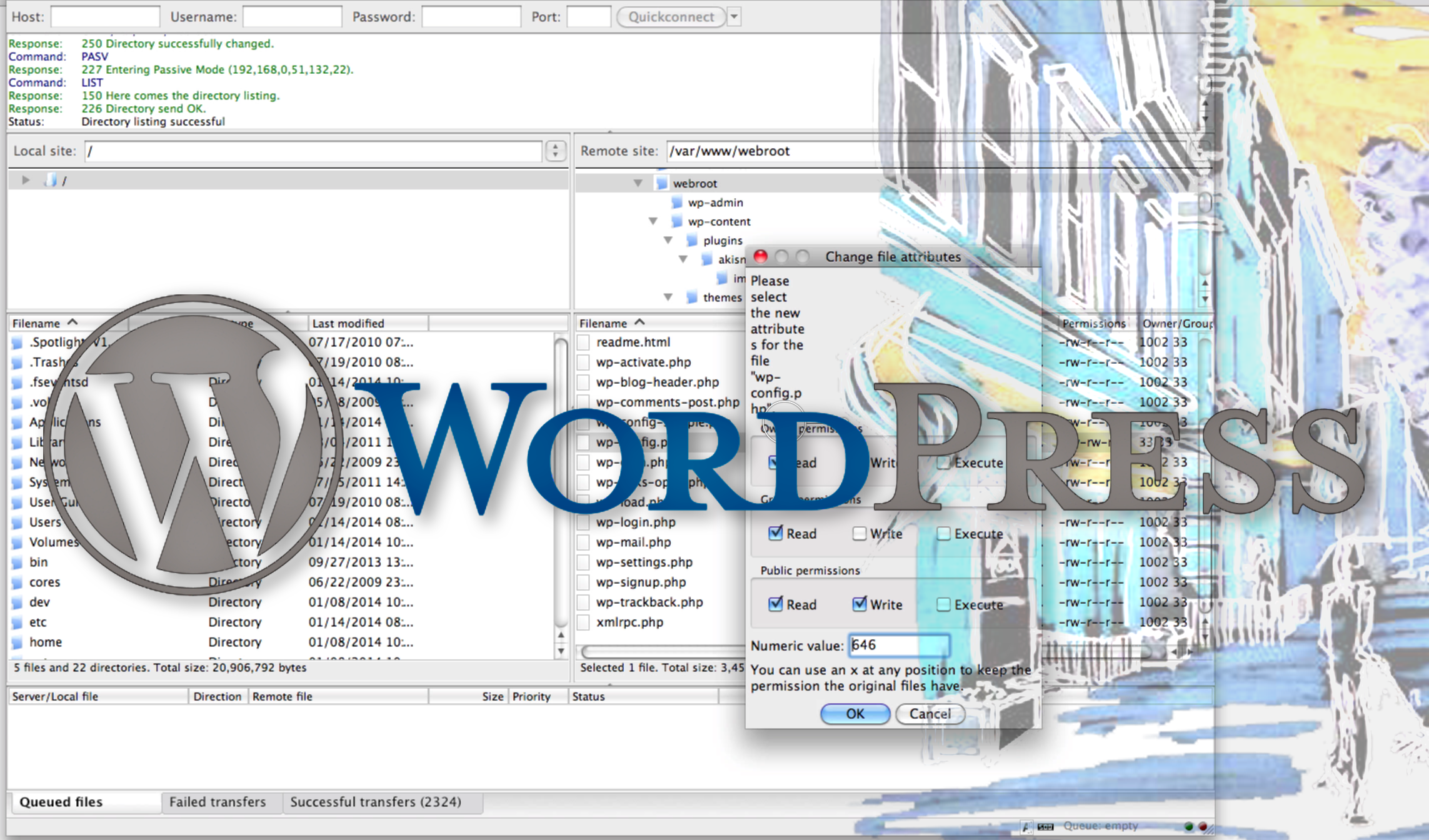
Task: Click the cores folder icon
Action: [18, 582]
